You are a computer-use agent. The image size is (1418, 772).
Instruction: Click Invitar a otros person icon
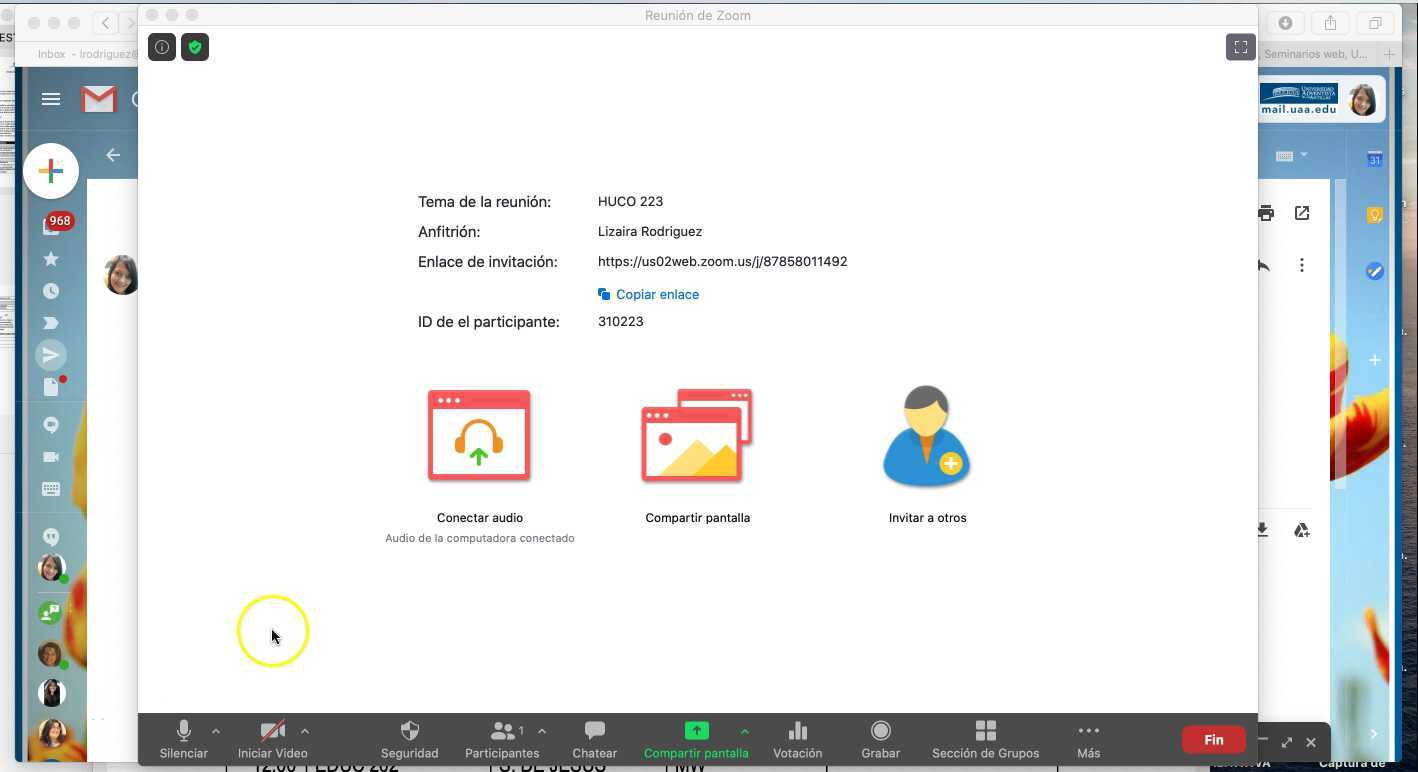click(927, 437)
